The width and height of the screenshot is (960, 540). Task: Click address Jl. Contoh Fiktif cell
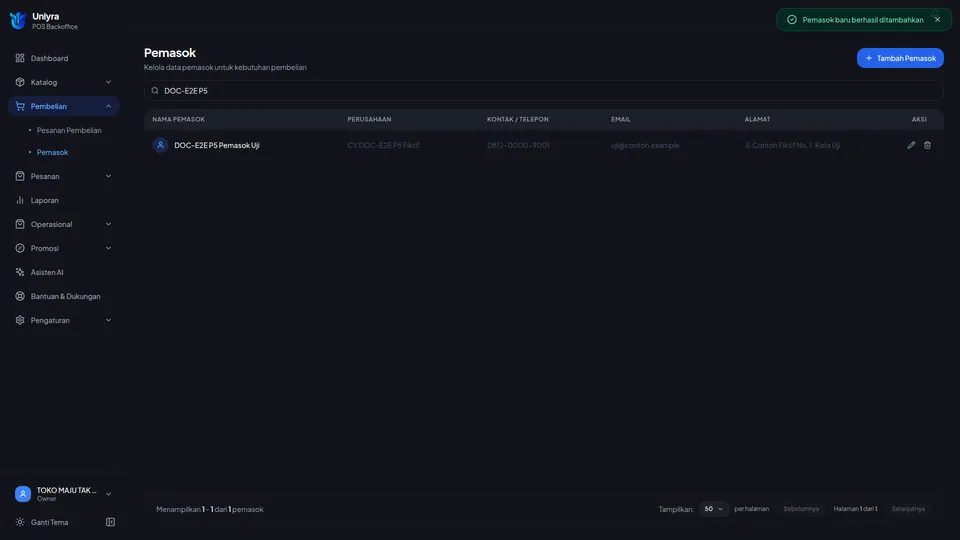[x=792, y=145]
